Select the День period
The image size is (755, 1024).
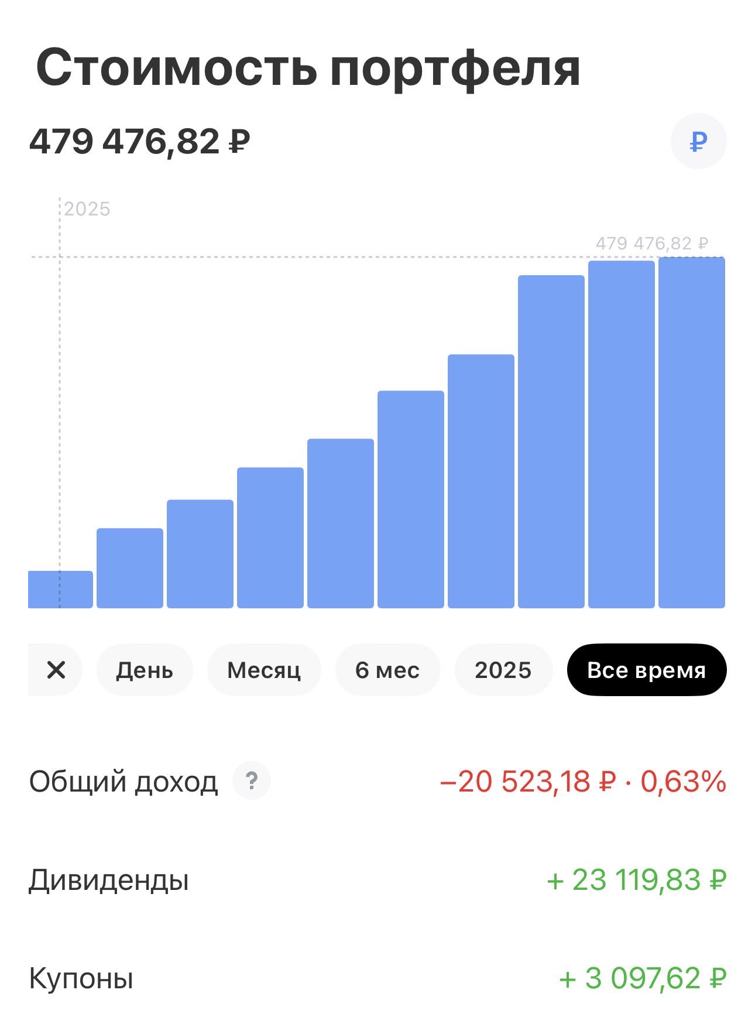144,670
